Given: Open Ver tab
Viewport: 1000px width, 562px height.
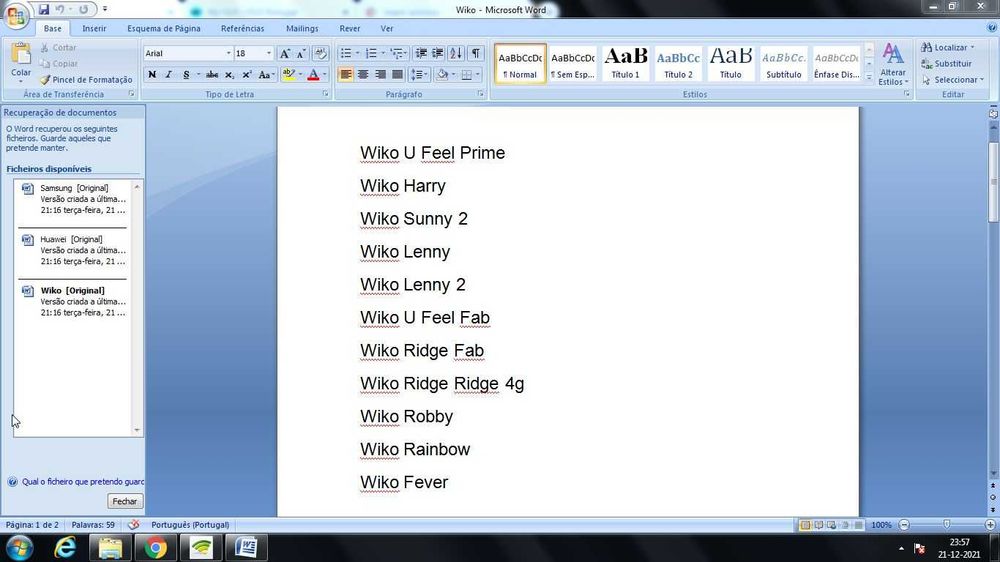Looking at the screenshot, I should point(386,28).
